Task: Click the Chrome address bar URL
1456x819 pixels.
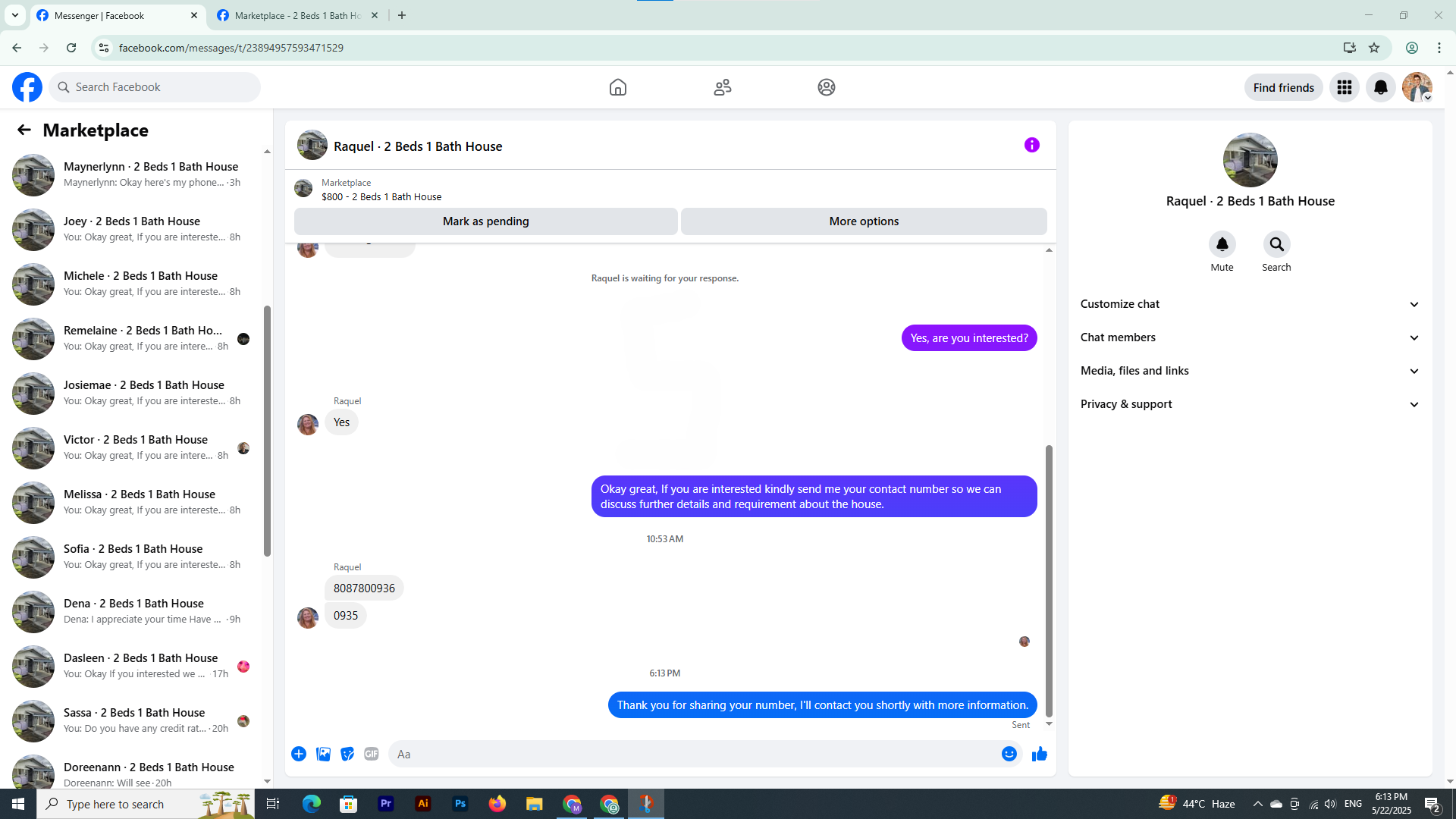Action: point(231,48)
